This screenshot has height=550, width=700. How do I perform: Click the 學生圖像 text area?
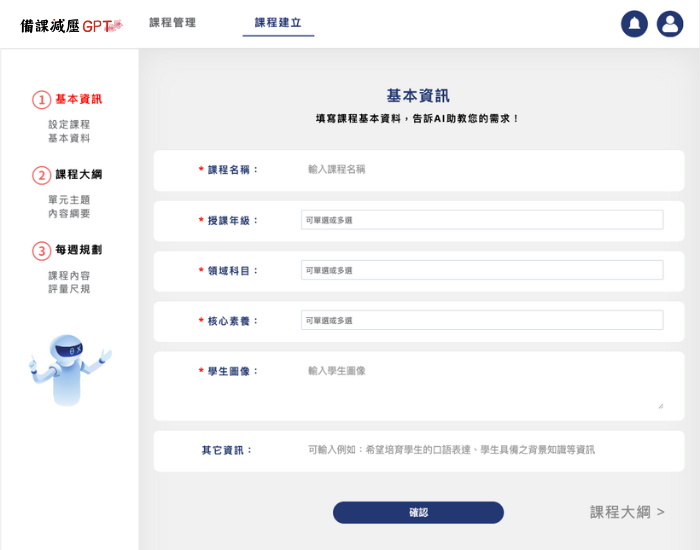click(x=481, y=385)
